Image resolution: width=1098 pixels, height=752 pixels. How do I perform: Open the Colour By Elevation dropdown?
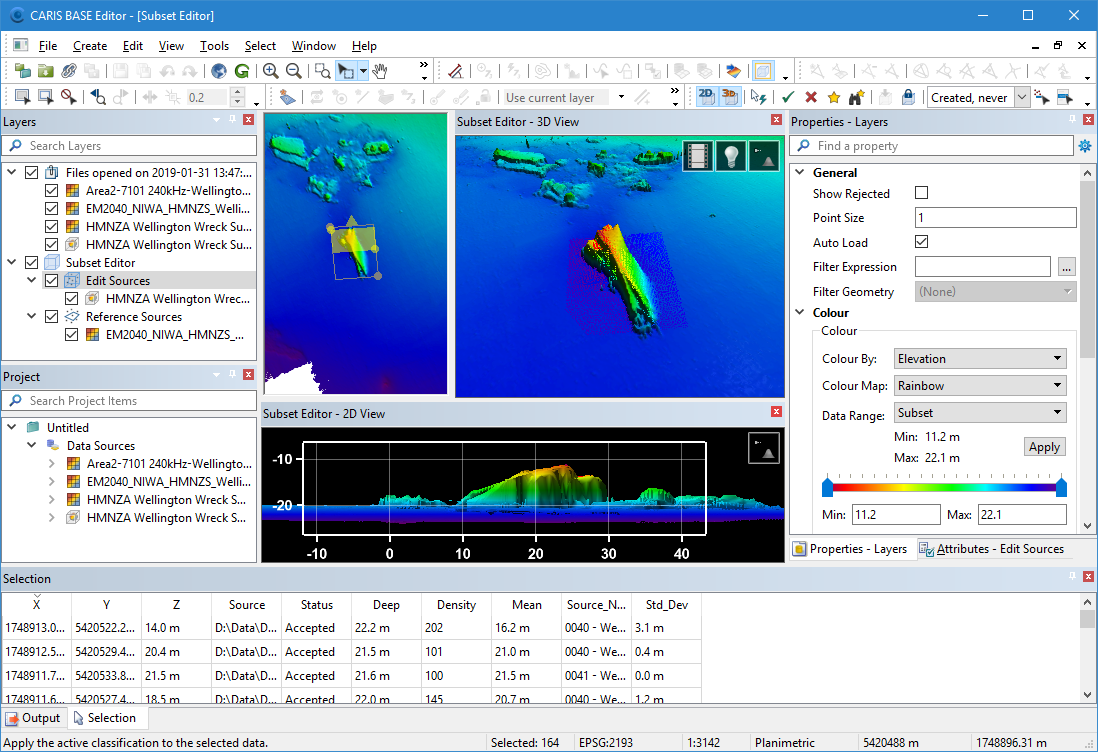(978, 359)
